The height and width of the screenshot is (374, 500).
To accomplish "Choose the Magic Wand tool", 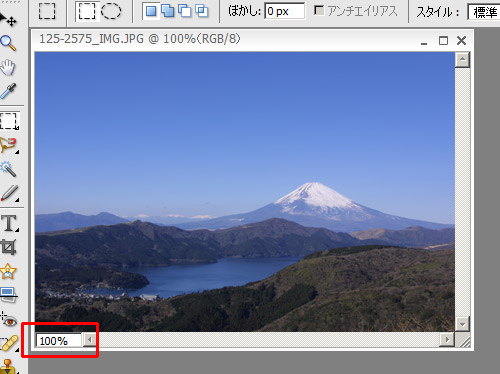I will coord(9,169).
